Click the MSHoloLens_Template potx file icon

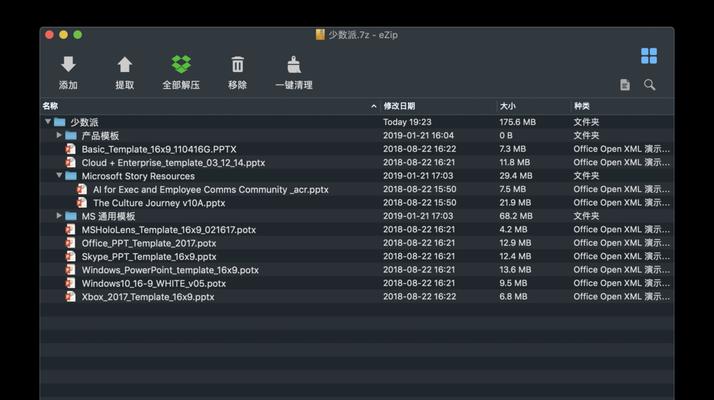[x=70, y=230]
